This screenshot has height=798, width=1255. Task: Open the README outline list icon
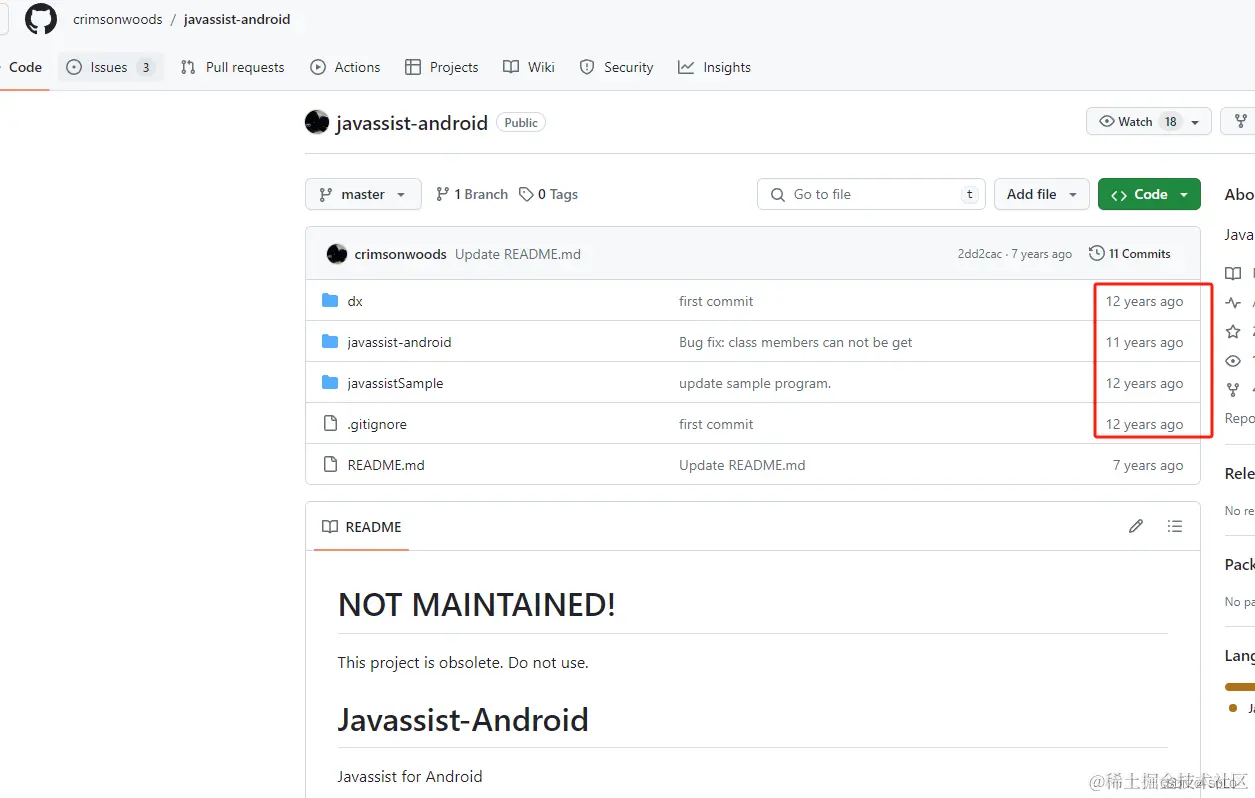pos(1175,526)
